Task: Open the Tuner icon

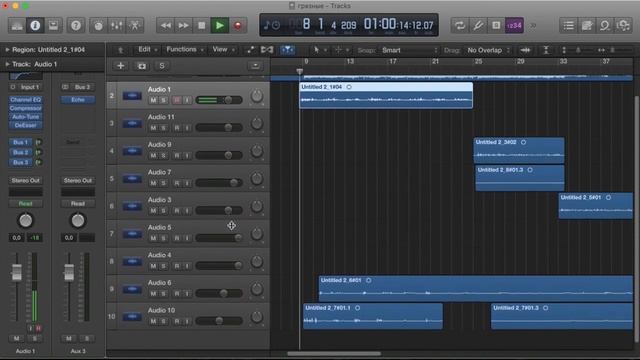Action: [x=478, y=26]
